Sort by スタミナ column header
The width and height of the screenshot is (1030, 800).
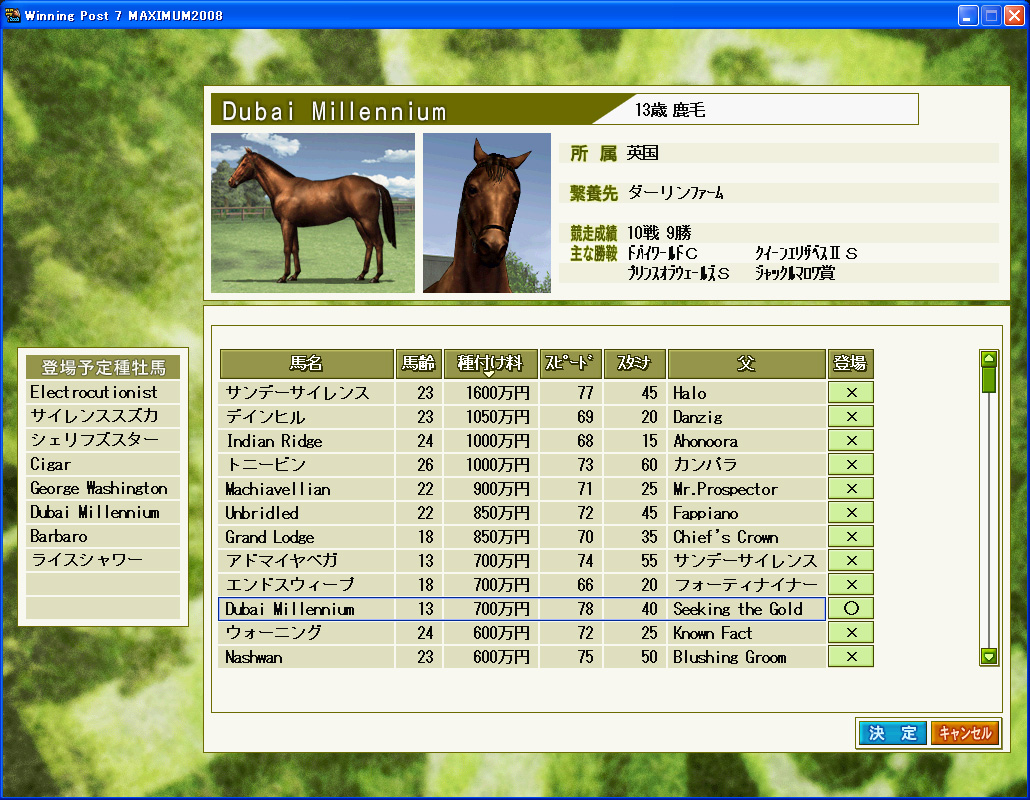click(635, 364)
